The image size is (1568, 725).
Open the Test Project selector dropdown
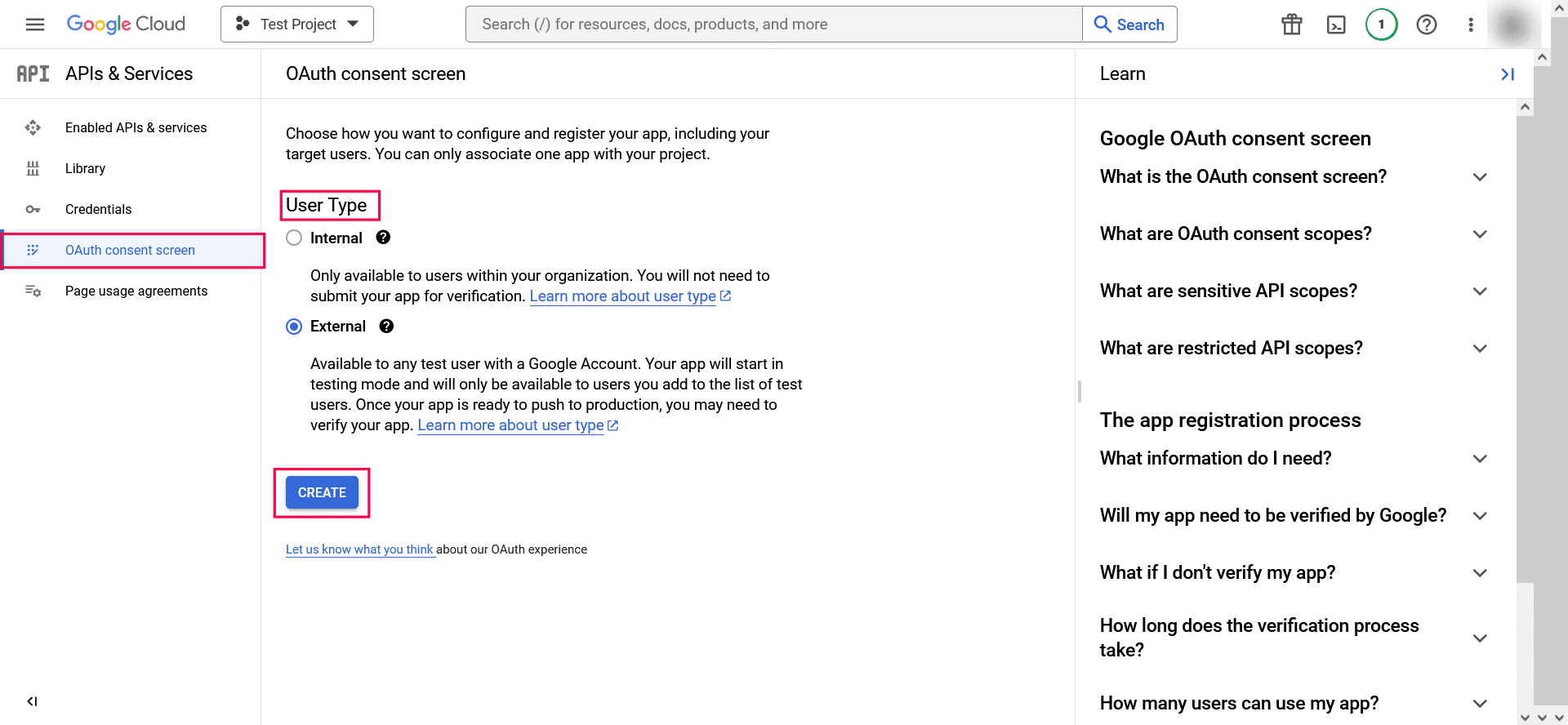click(297, 24)
